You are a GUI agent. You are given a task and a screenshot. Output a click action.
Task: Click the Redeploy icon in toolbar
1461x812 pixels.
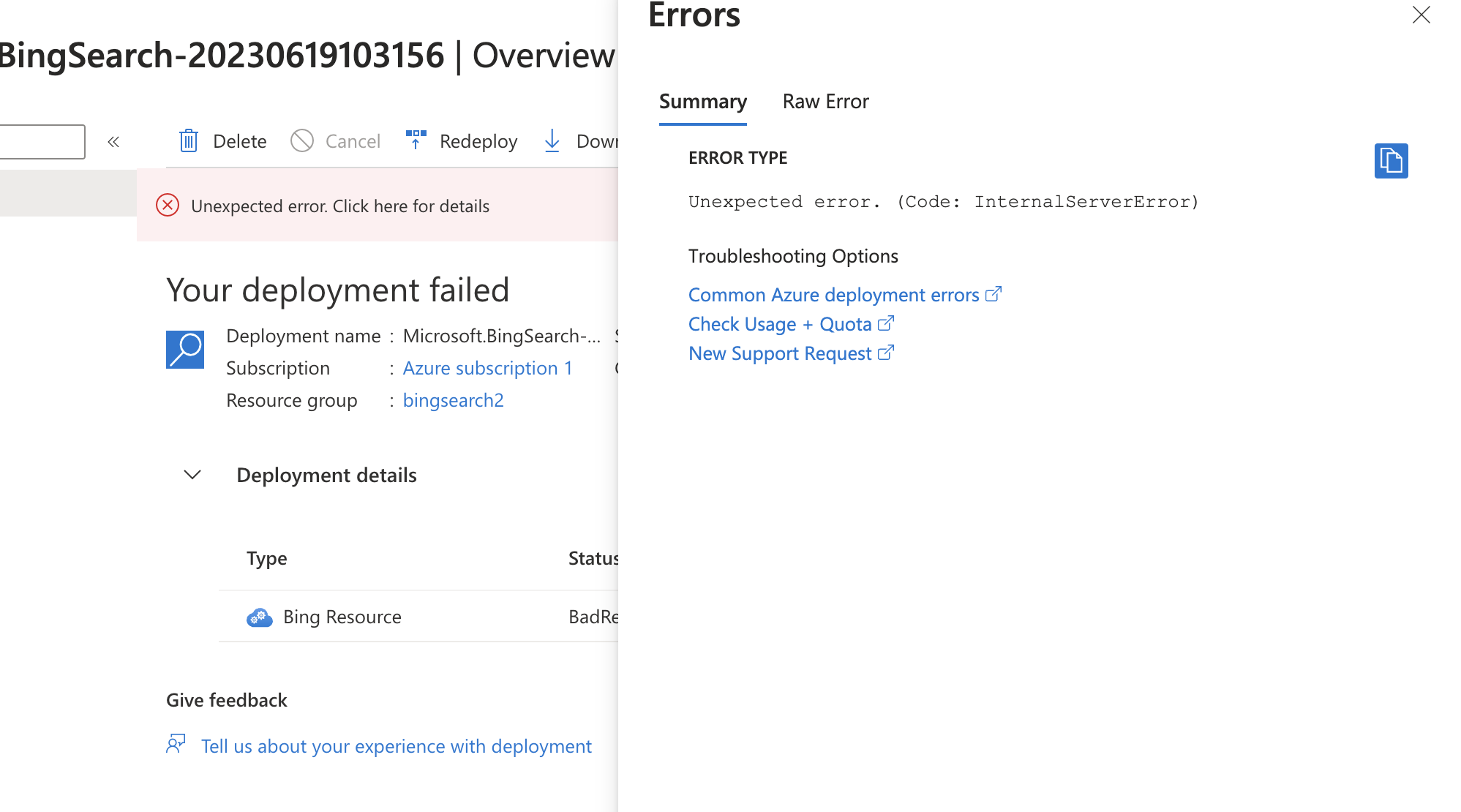416,140
